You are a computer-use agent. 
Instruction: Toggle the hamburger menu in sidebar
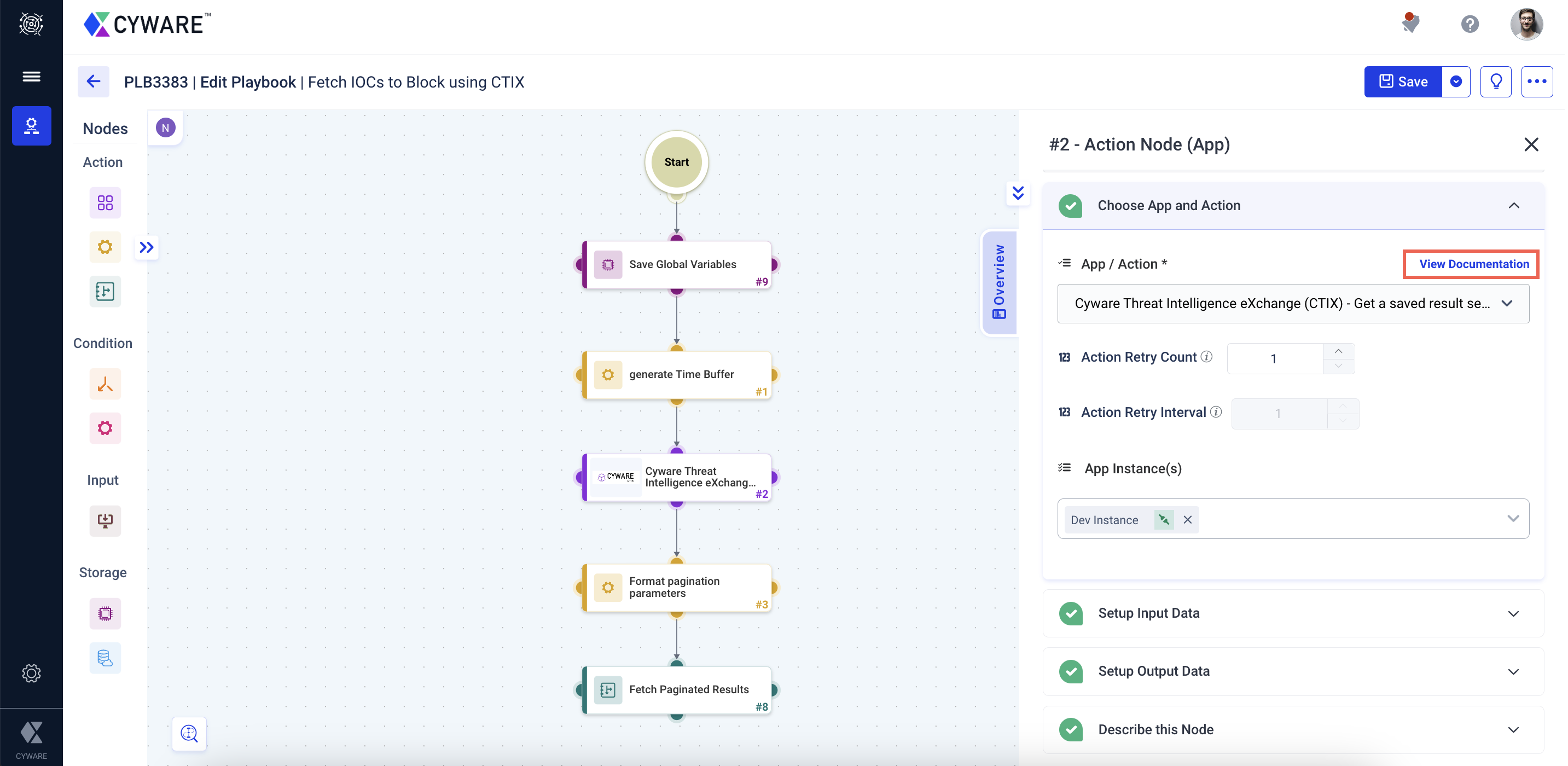point(31,77)
